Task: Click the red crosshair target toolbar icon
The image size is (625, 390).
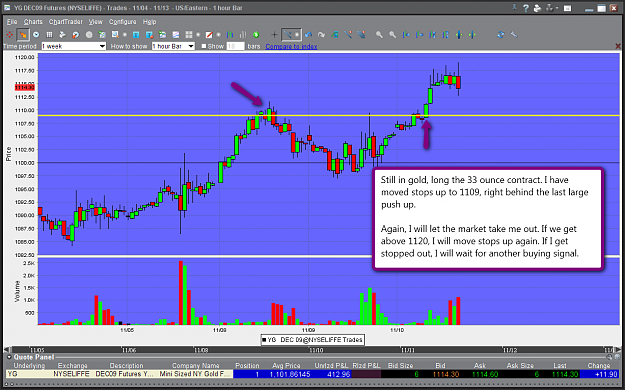Action: pos(10,35)
